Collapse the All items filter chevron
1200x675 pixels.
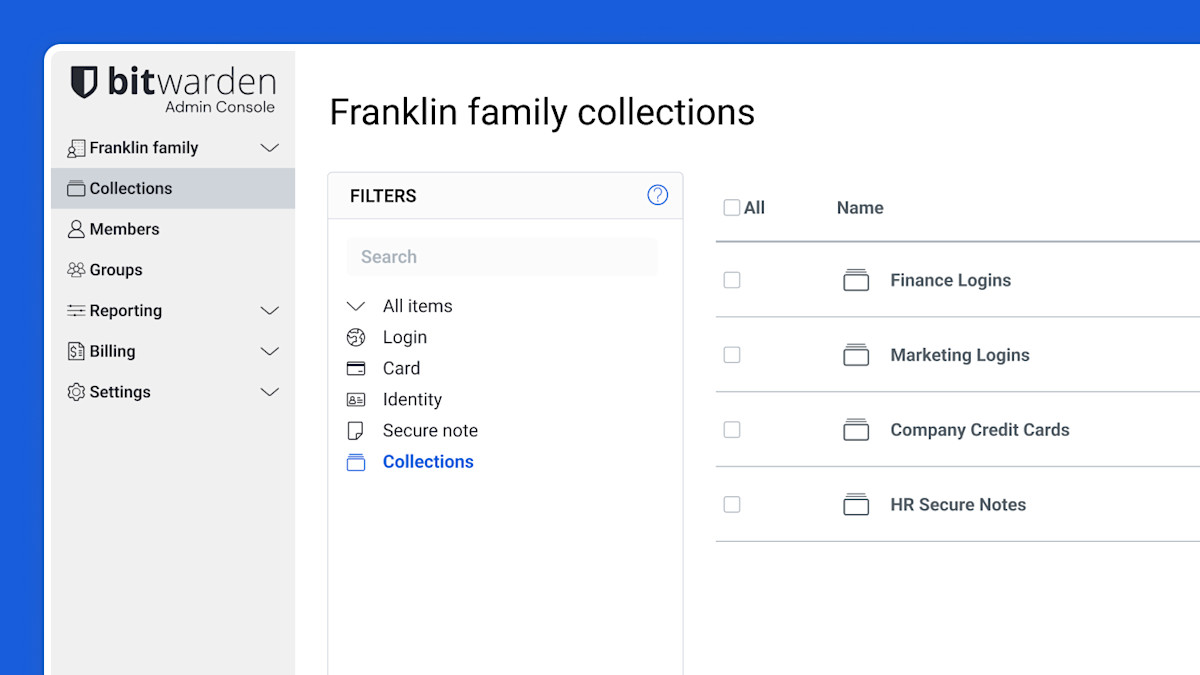coord(356,306)
